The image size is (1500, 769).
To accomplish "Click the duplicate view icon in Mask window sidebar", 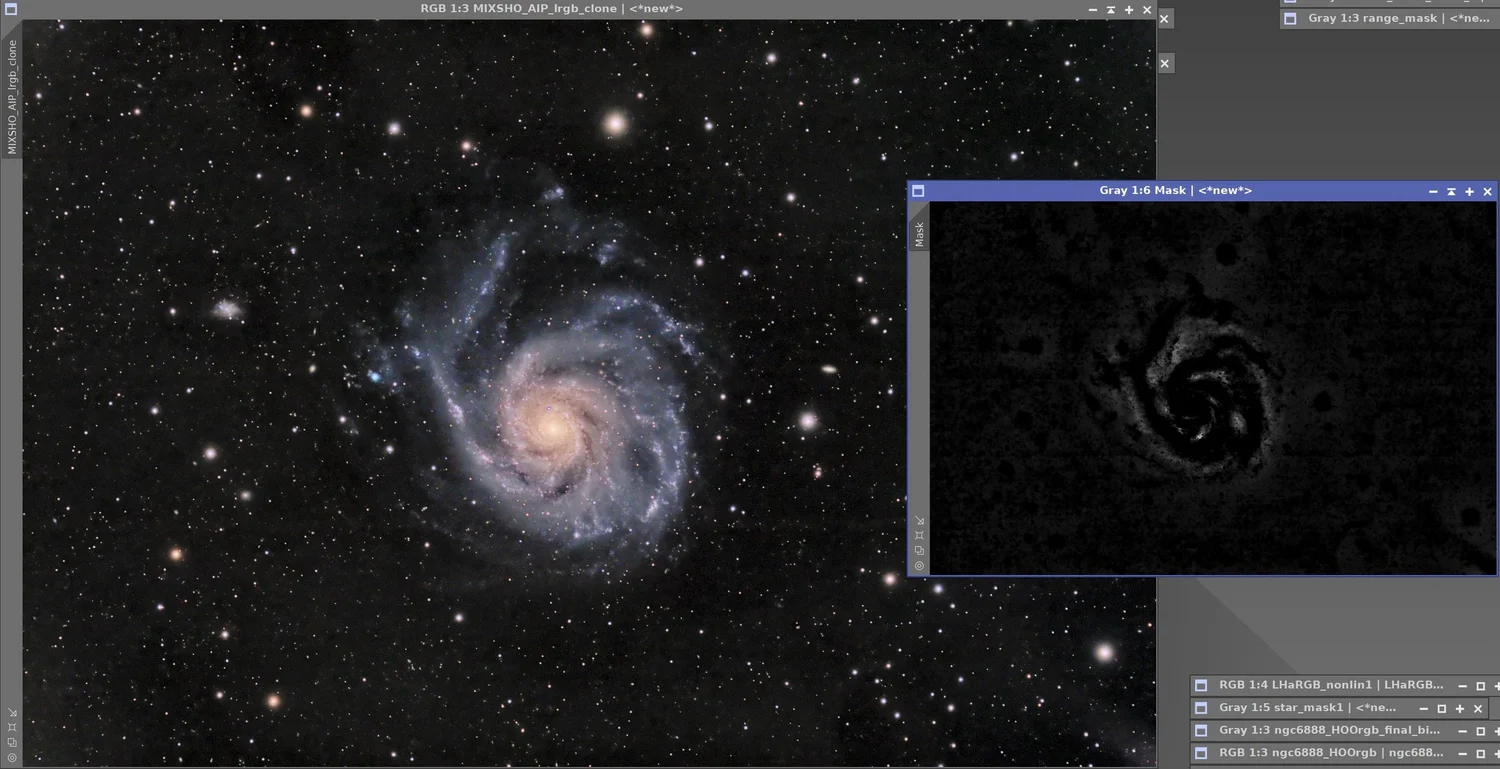I will (x=919, y=550).
